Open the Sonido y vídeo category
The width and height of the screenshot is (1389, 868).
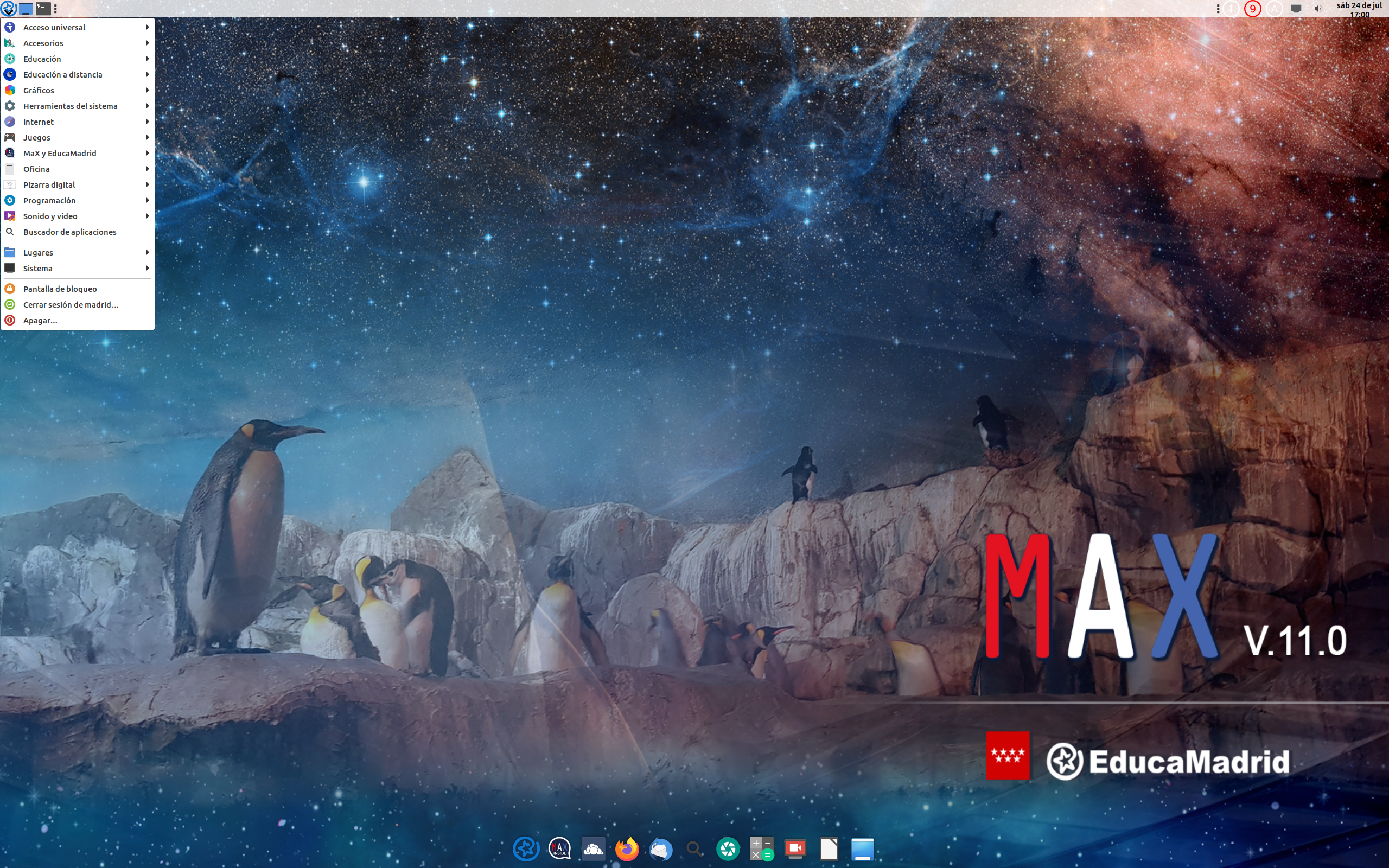pos(77,216)
